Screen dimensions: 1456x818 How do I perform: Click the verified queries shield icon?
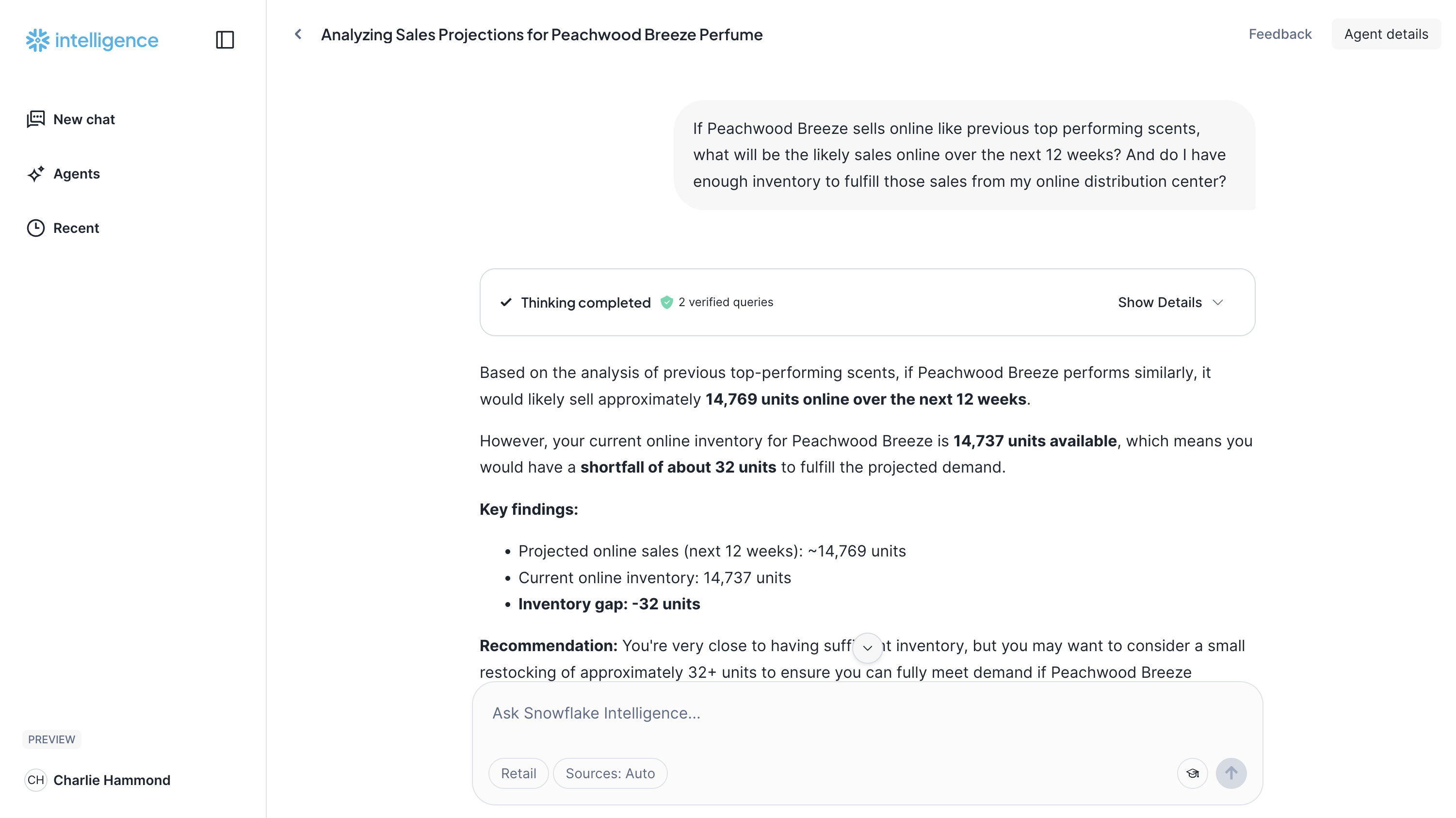[667, 302]
